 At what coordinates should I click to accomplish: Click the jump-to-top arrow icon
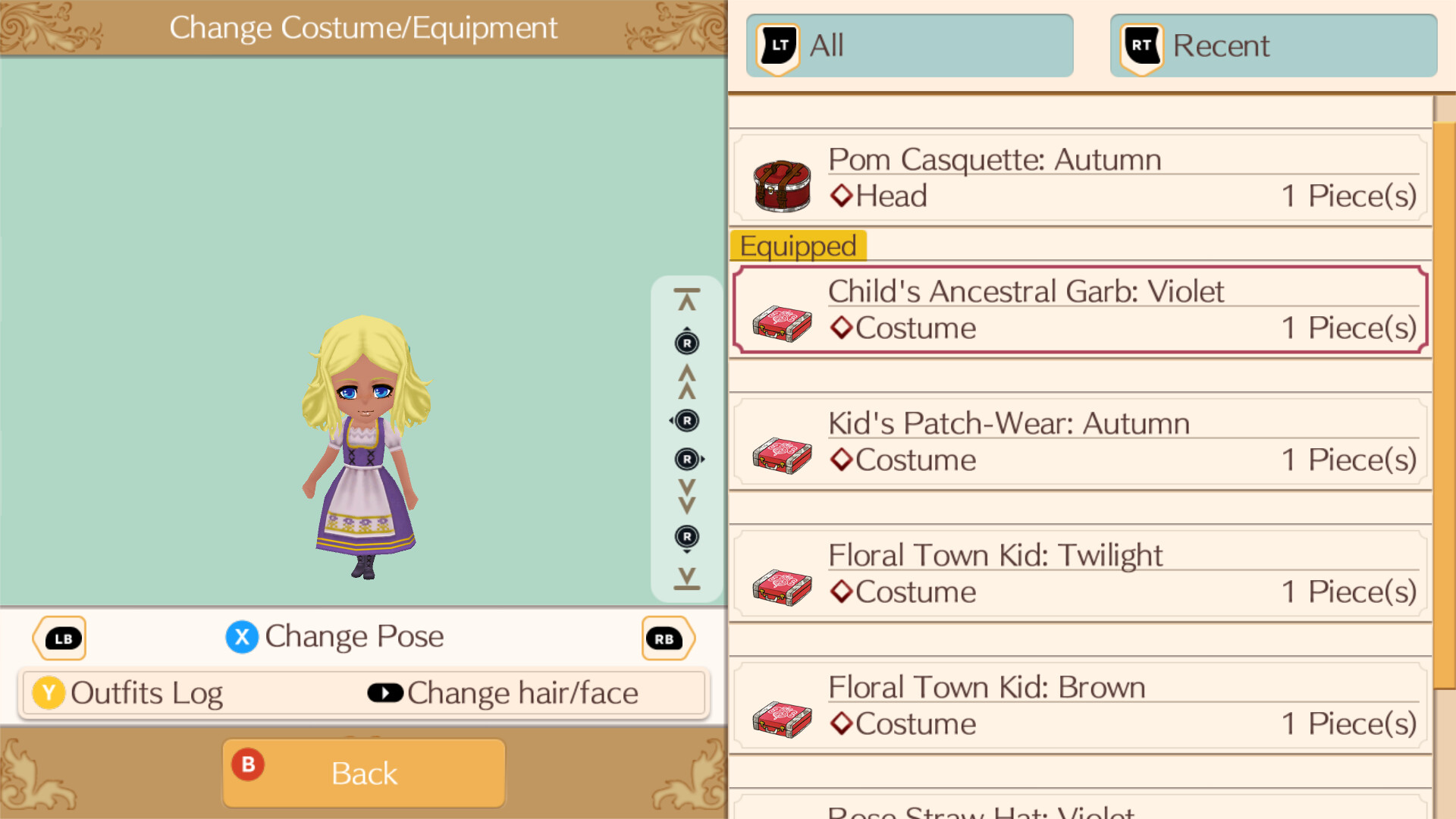tap(687, 300)
